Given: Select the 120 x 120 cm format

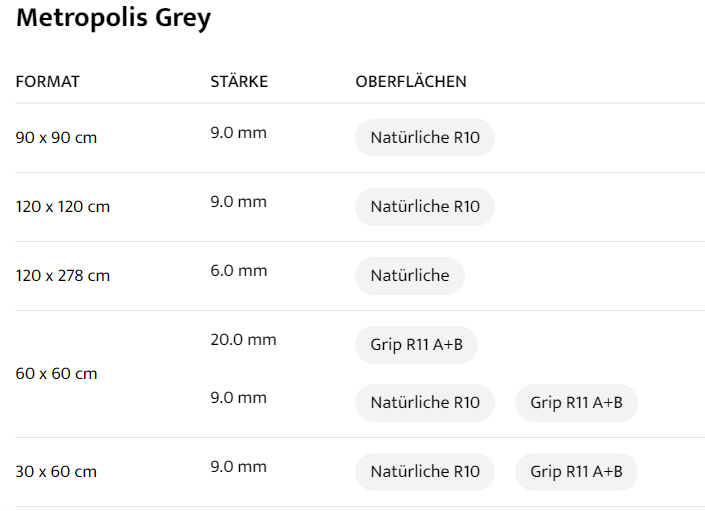Looking at the screenshot, I should point(63,207).
